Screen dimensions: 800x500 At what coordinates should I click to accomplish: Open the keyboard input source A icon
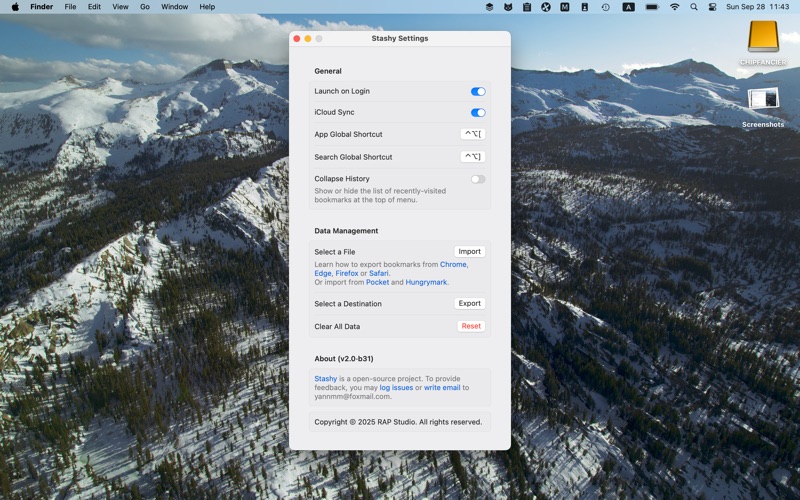(x=629, y=7)
